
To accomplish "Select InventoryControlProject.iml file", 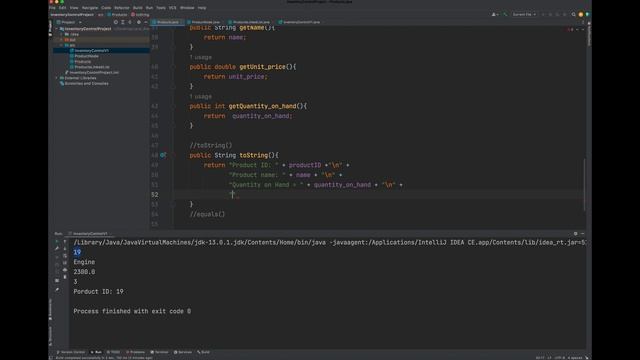I will pyautogui.click(x=92, y=73).
